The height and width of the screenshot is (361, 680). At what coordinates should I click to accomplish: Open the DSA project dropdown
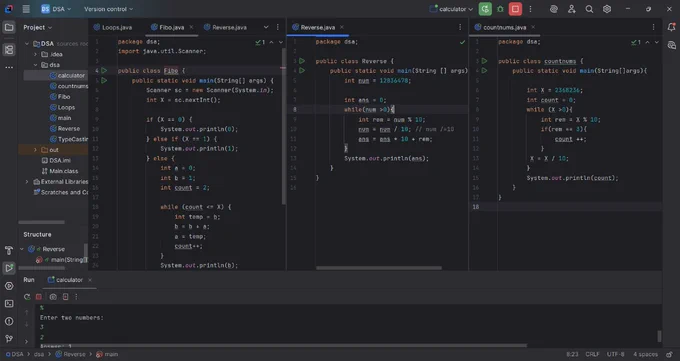(x=56, y=9)
